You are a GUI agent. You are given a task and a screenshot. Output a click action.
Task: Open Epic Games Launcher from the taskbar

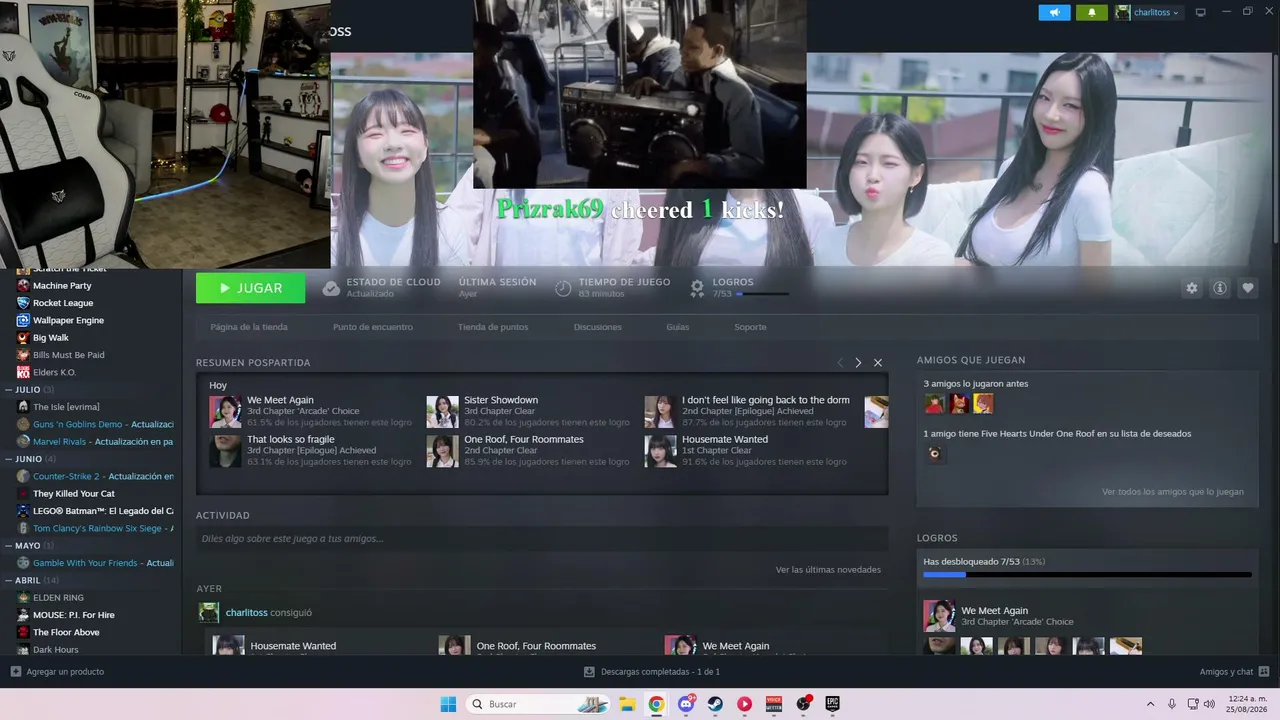click(832, 704)
